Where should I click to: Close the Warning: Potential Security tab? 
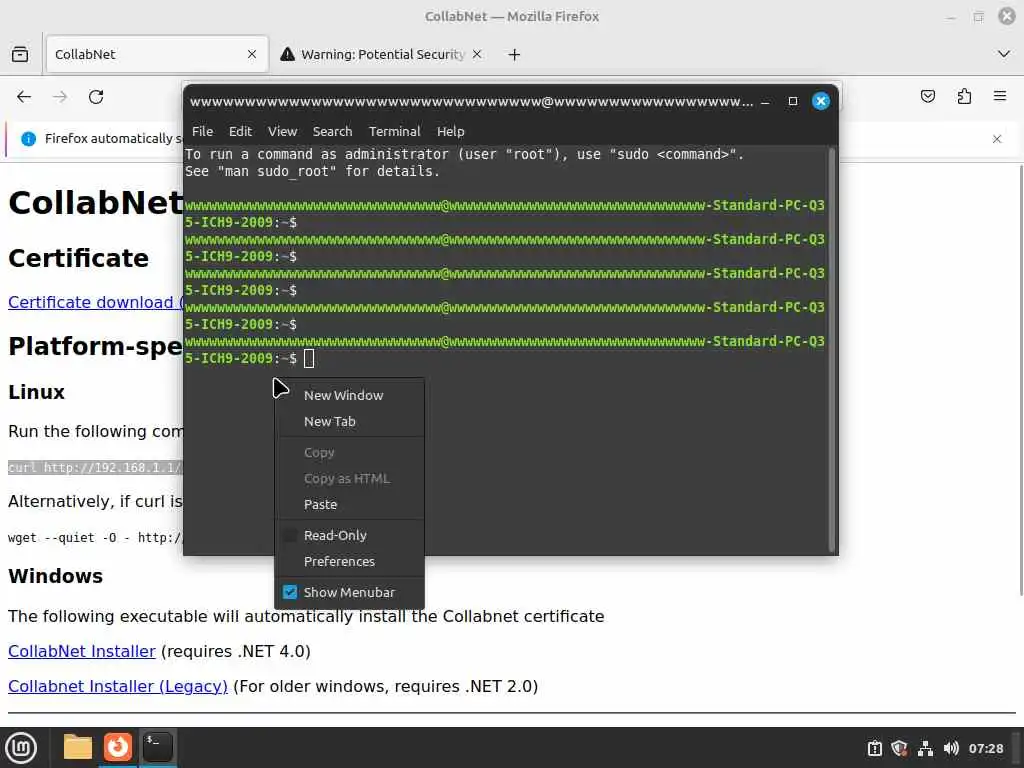pyautogui.click(x=477, y=54)
